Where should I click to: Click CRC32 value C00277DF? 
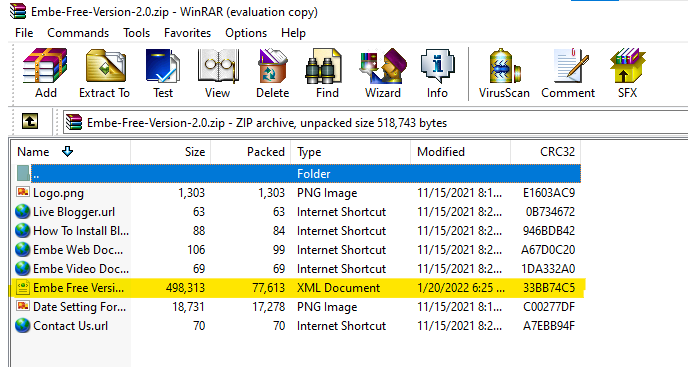[x=549, y=306]
